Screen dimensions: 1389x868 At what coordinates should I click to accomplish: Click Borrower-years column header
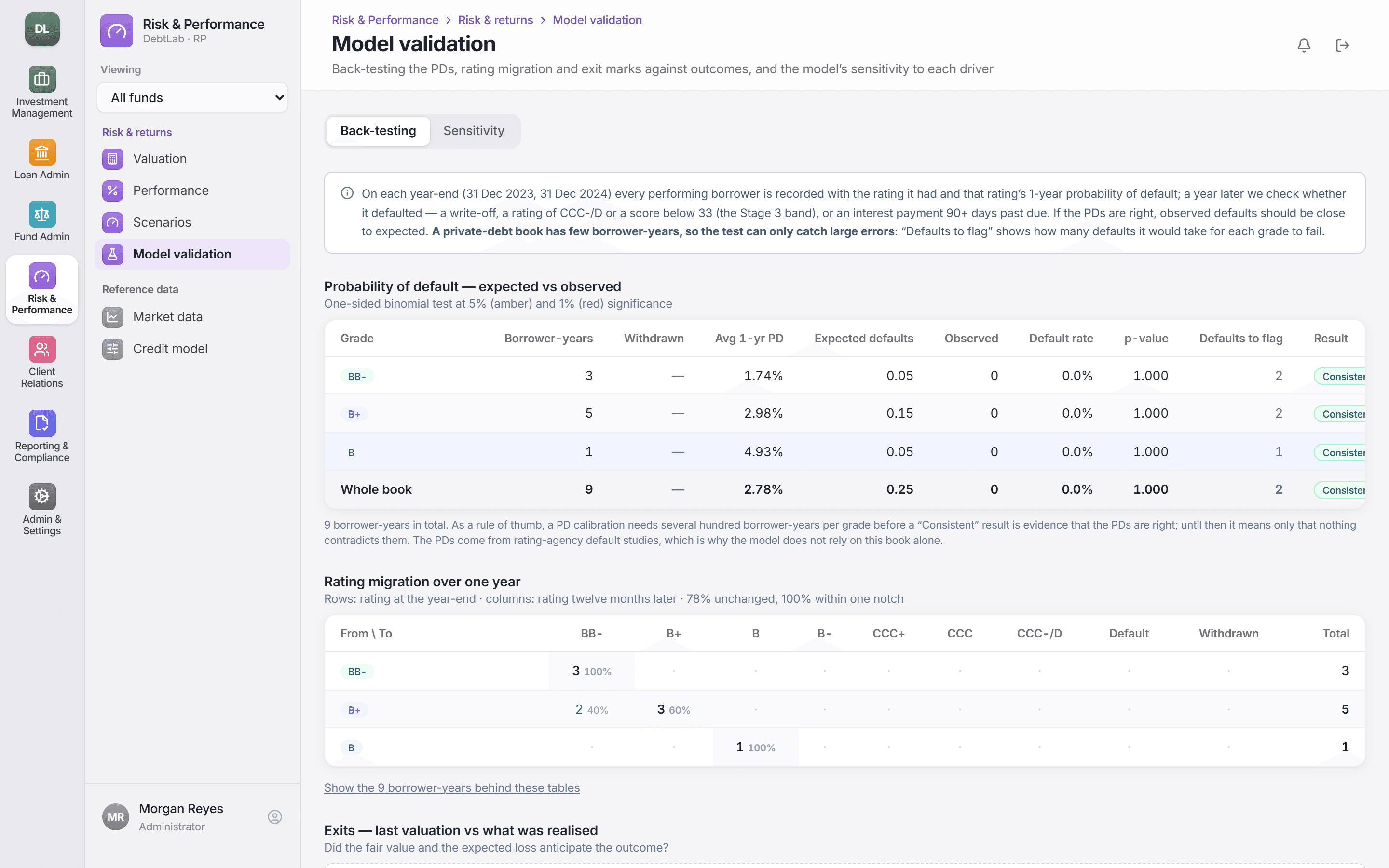point(548,338)
